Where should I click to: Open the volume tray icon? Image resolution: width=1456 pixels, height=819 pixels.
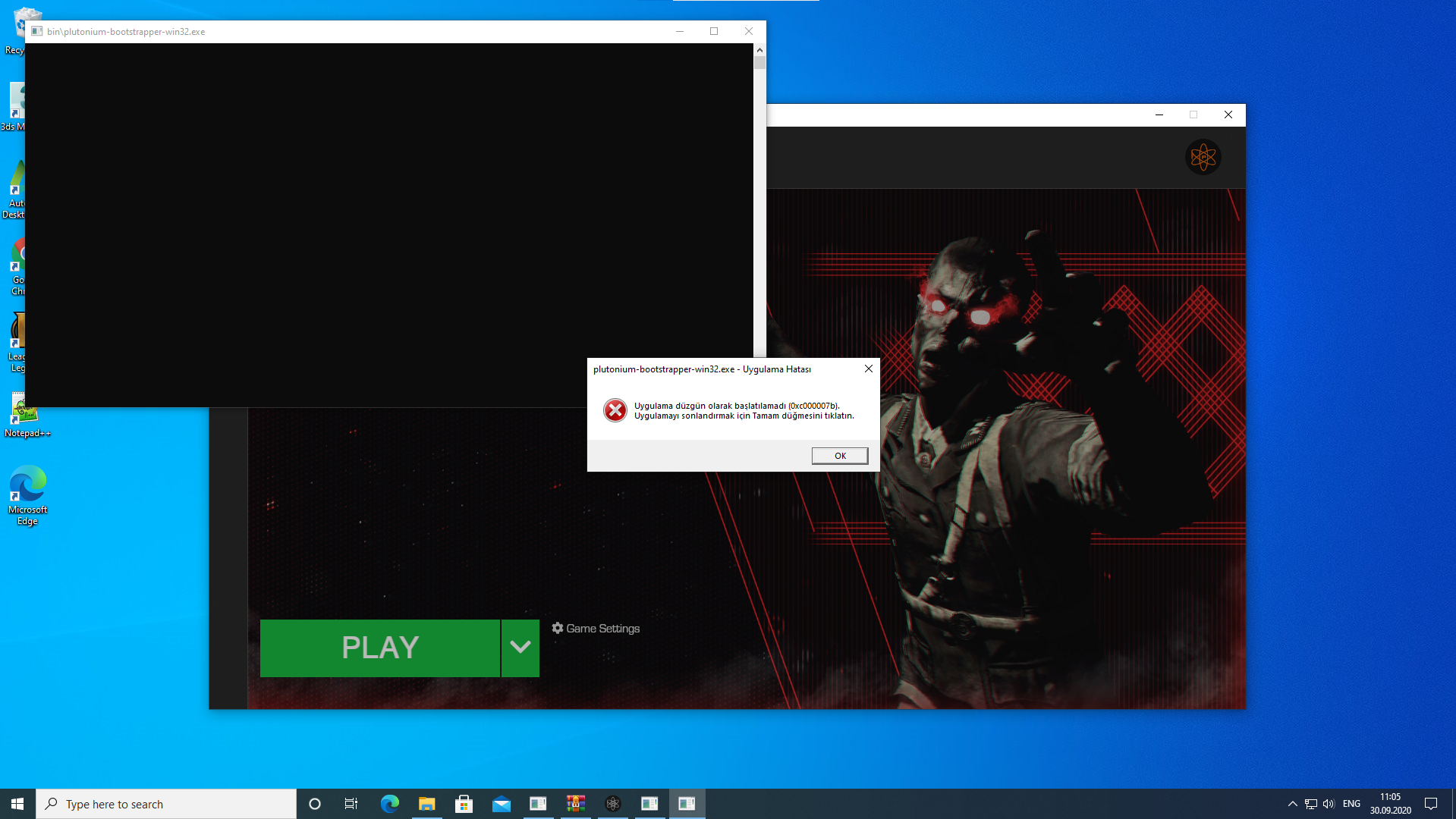tap(1329, 804)
